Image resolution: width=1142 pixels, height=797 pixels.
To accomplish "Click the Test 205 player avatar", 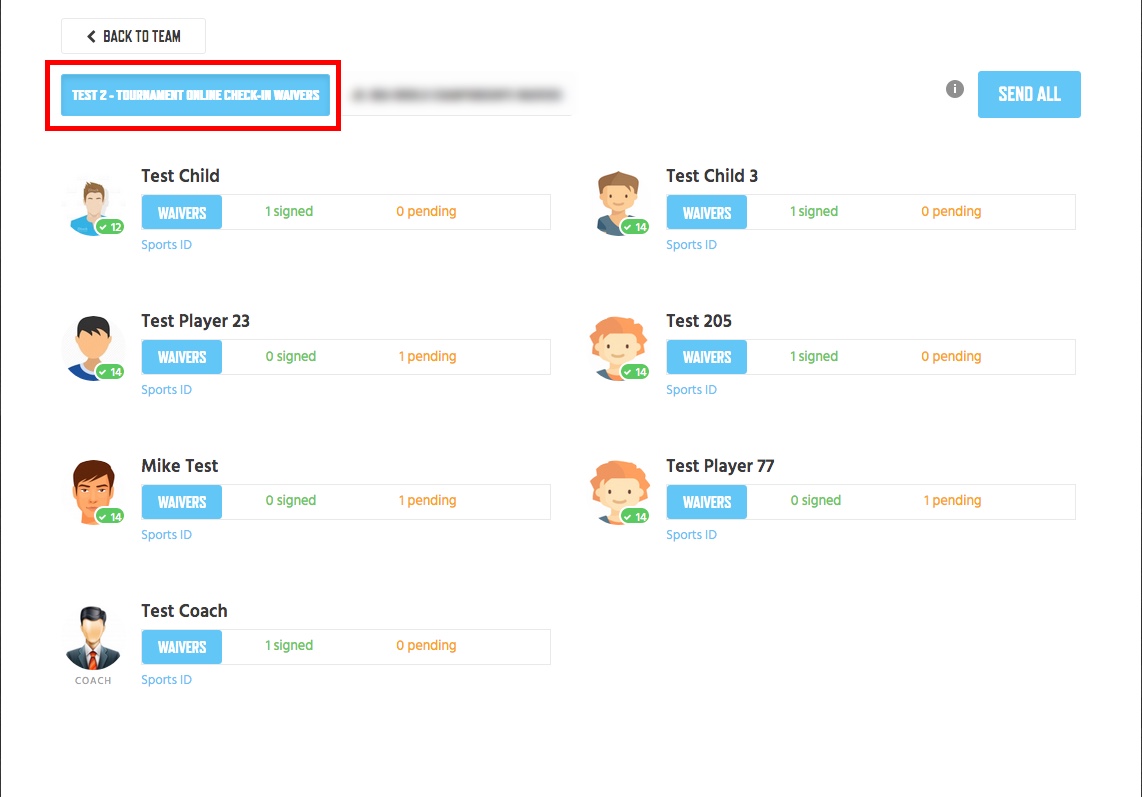I will coord(619,348).
